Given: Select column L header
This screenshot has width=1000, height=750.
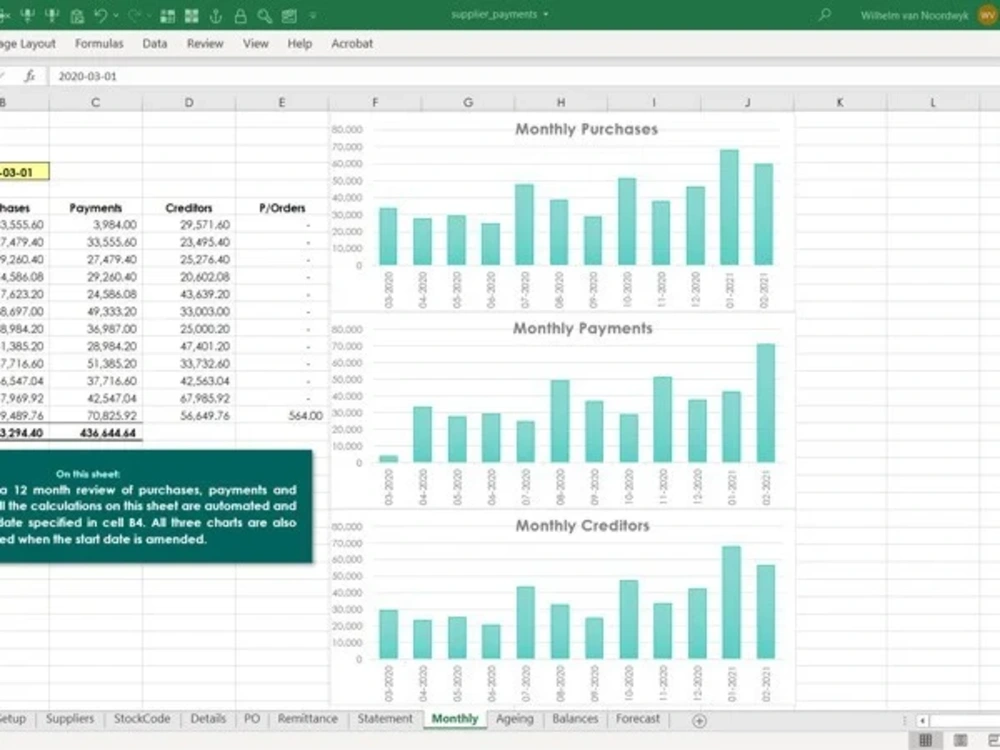Looking at the screenshot, I should point(933,102).
